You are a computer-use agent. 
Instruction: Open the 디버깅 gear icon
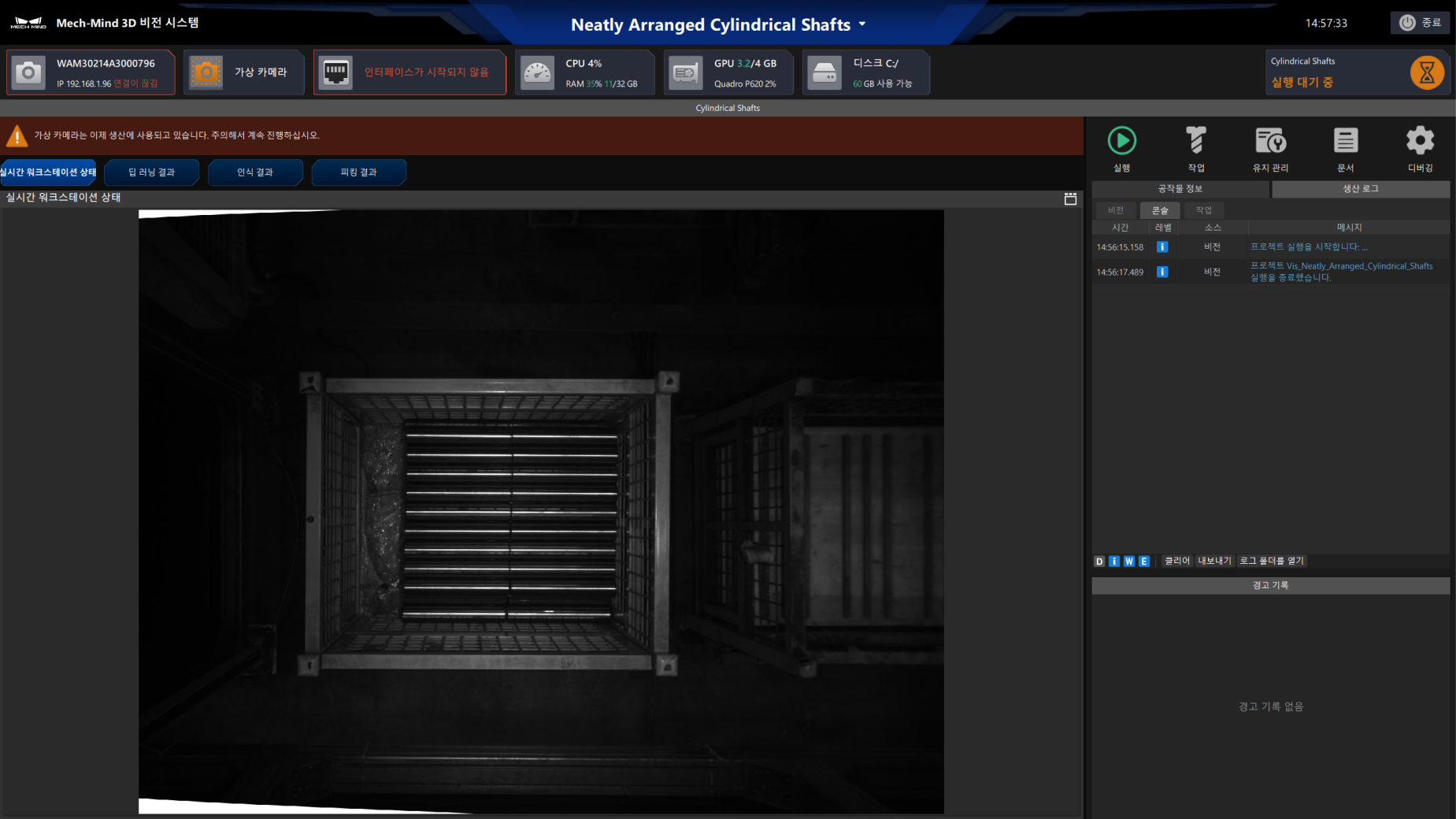[x=1420, y=141]
